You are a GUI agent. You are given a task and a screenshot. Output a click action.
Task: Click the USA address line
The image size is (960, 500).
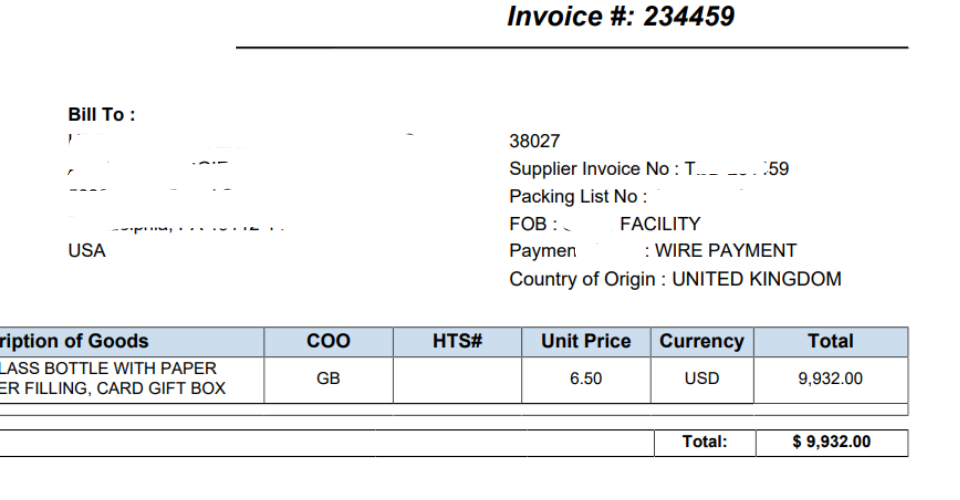87,251
